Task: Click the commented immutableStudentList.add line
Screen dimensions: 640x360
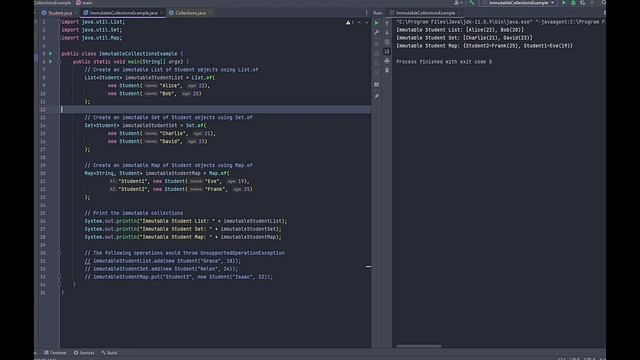Action: coord(162,261)
